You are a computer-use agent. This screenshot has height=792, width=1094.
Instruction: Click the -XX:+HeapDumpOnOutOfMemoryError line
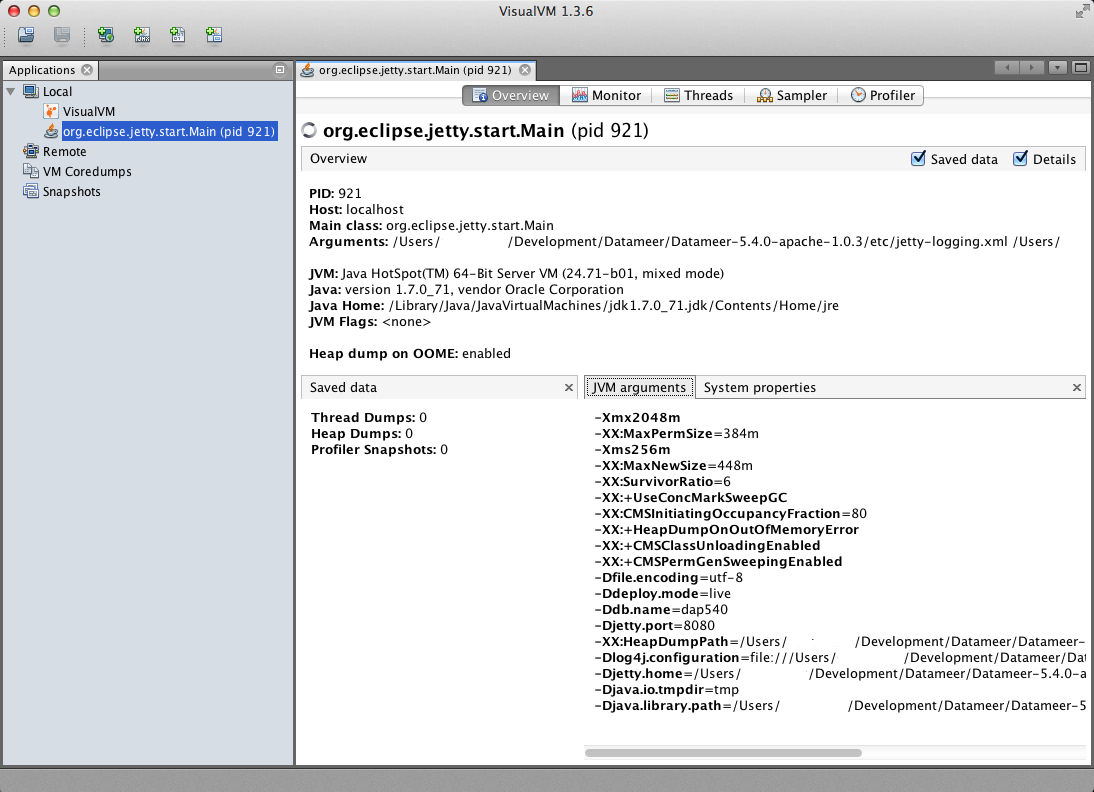(x=726, y=530)
